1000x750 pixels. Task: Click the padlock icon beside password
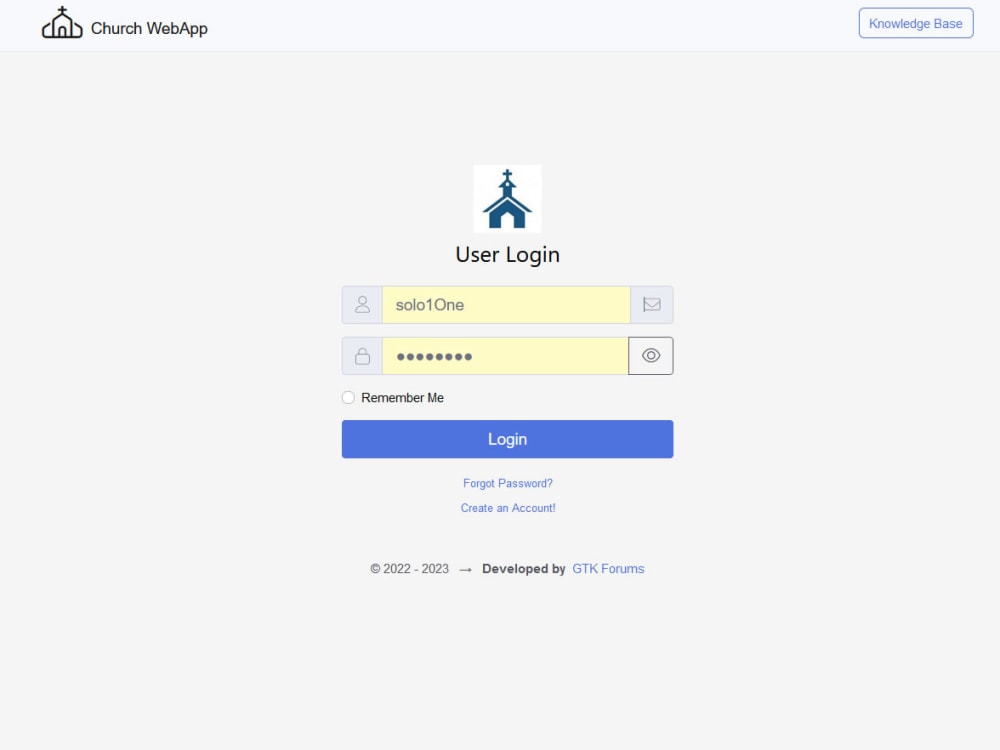[362, 356]
